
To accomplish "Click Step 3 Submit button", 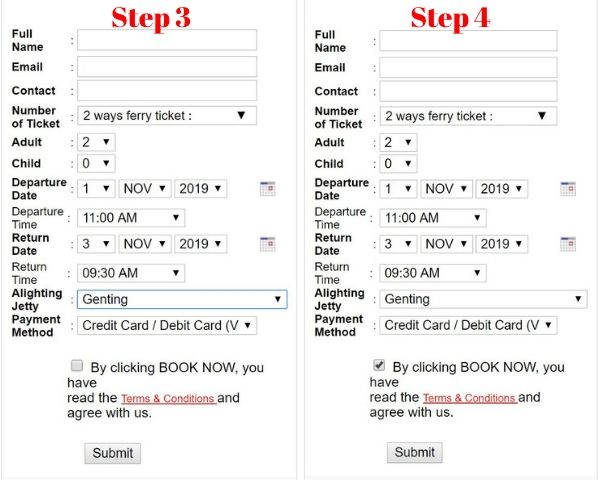I will pyautogui.click(x=112, y=453).
